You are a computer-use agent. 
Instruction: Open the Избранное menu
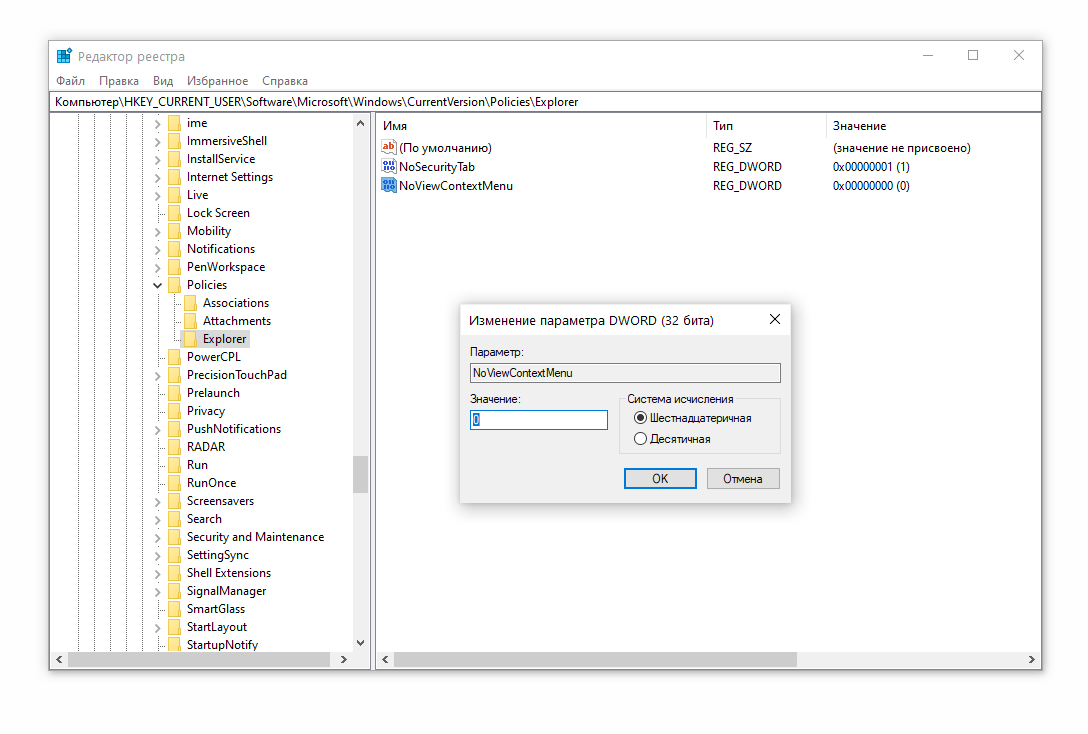click(x=217, y=80)
